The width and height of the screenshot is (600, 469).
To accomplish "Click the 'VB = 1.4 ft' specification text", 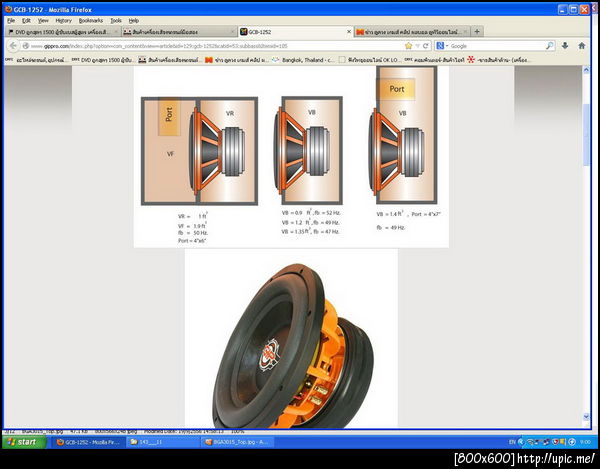I will (390, 214).
